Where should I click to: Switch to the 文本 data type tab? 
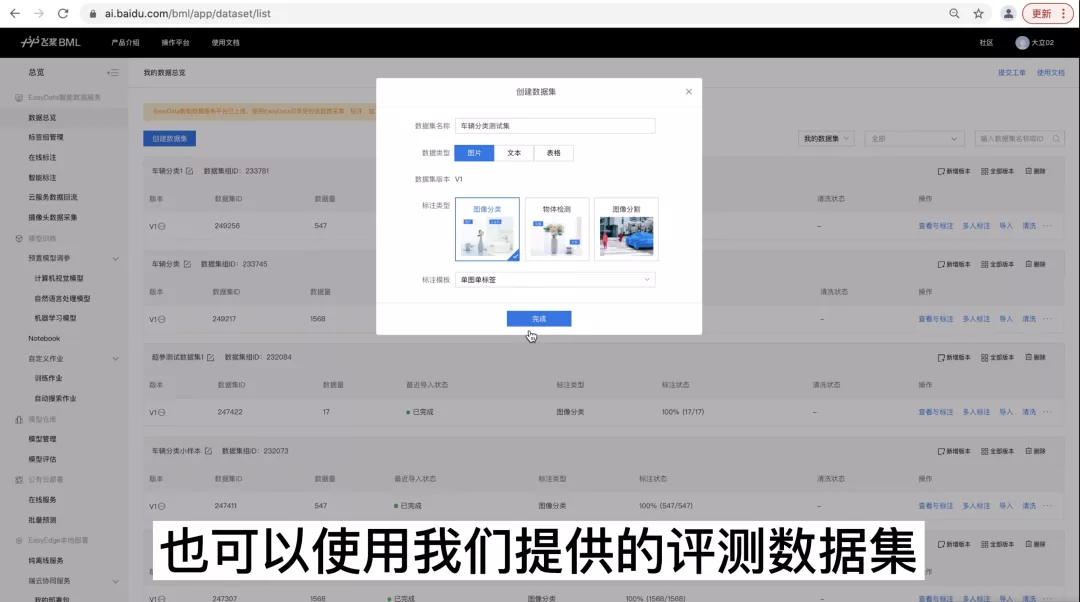pos(514,153)
